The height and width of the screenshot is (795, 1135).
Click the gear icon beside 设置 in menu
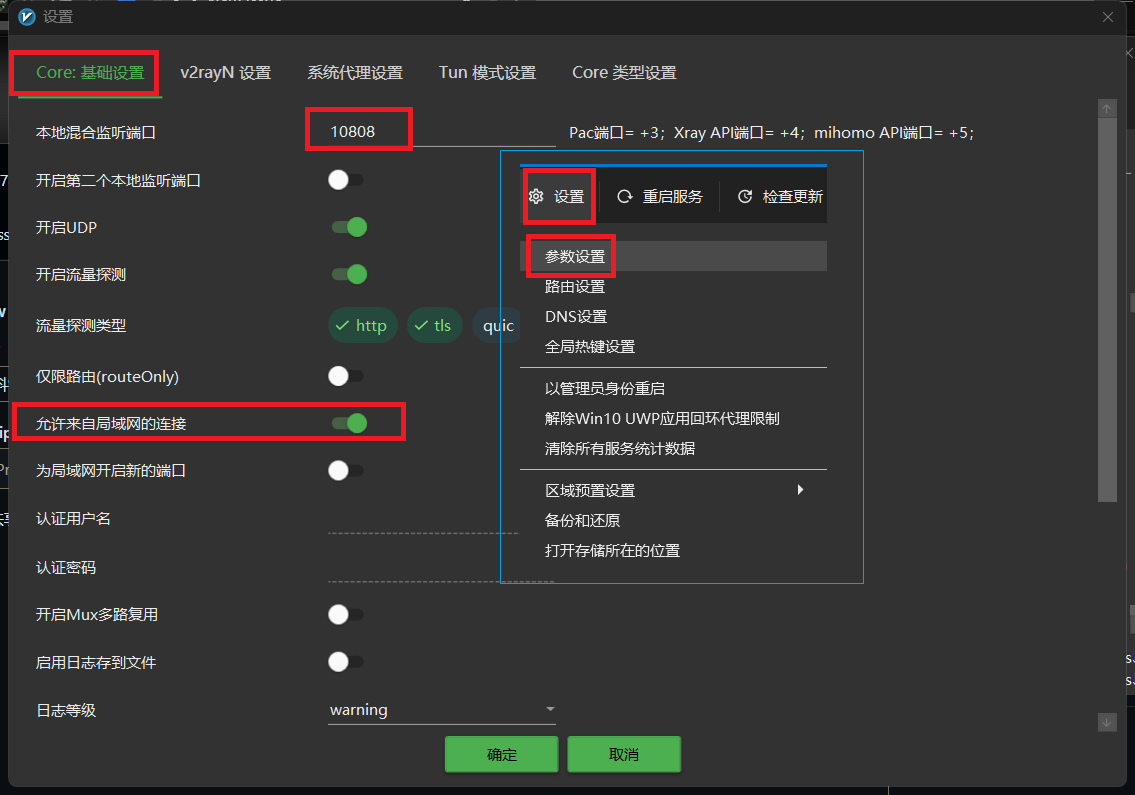pyautogui.click(x=536, y=196)
